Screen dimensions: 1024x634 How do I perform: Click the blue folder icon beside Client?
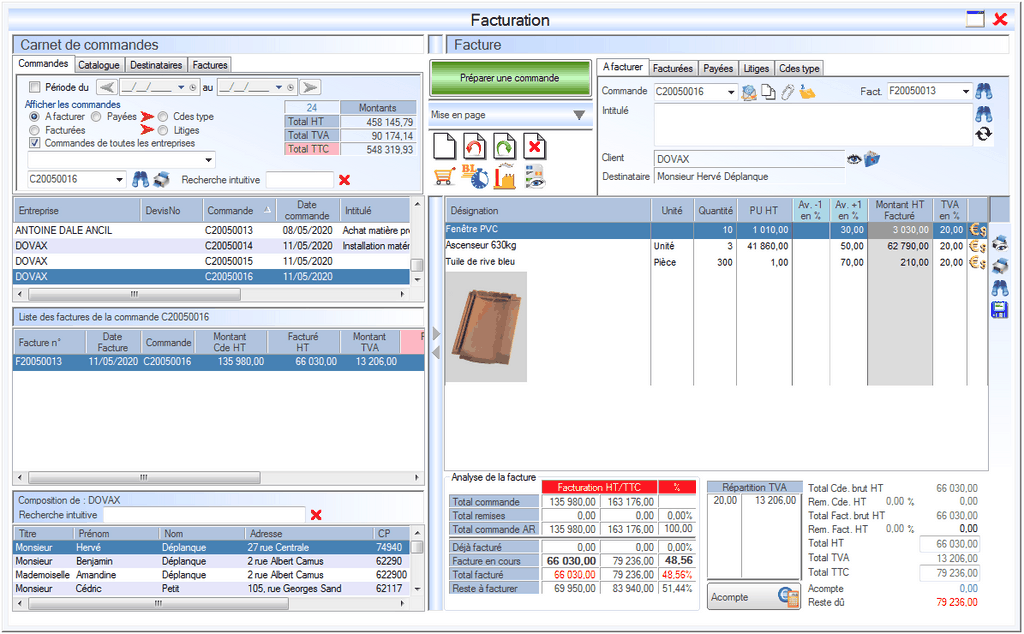click(872, 159)
